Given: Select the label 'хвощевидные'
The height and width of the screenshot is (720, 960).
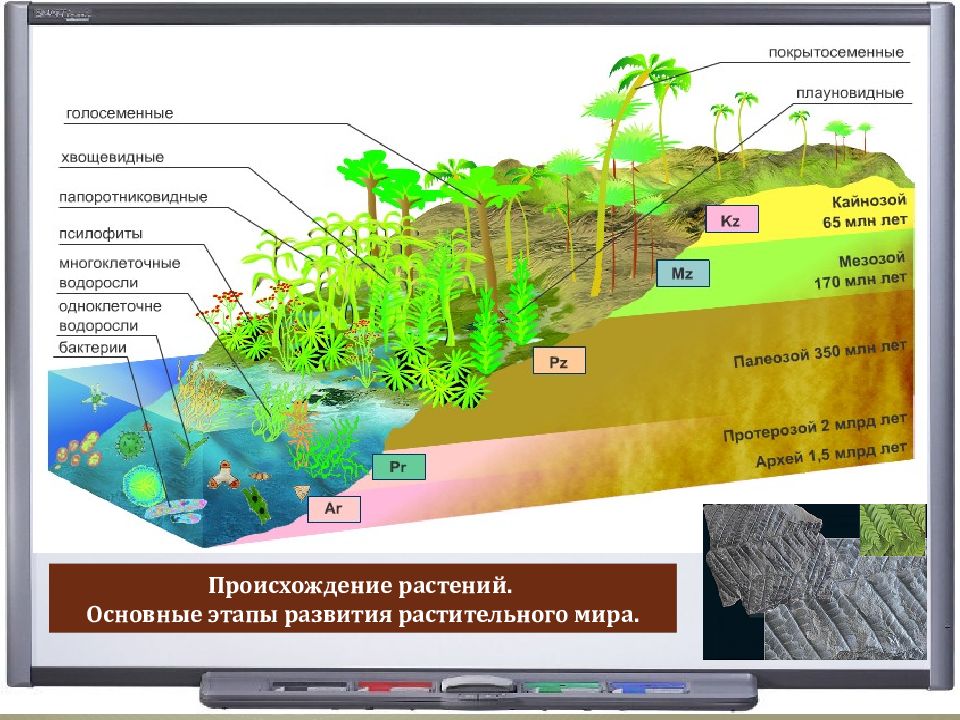Looking at the screenshot, I should click(x=112, y=157).
